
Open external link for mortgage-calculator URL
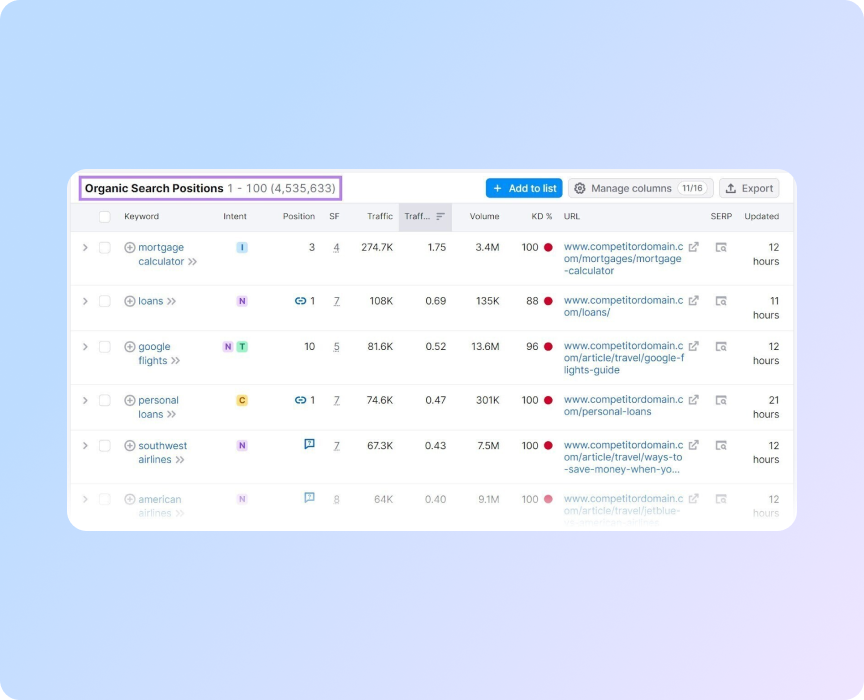(694, 247)
